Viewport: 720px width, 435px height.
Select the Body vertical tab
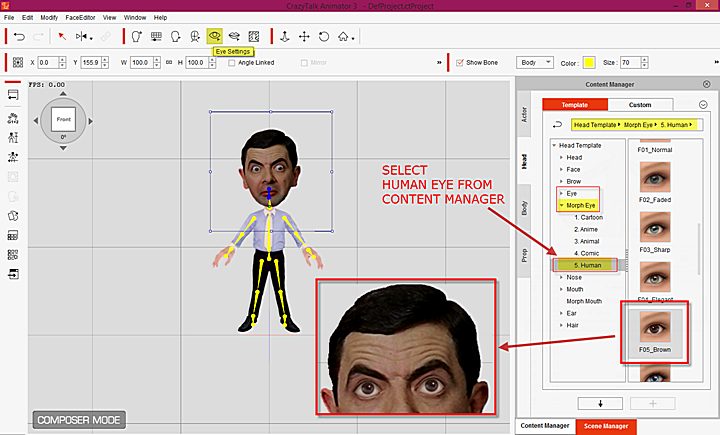pyautogui.click(x=524, y=208)
